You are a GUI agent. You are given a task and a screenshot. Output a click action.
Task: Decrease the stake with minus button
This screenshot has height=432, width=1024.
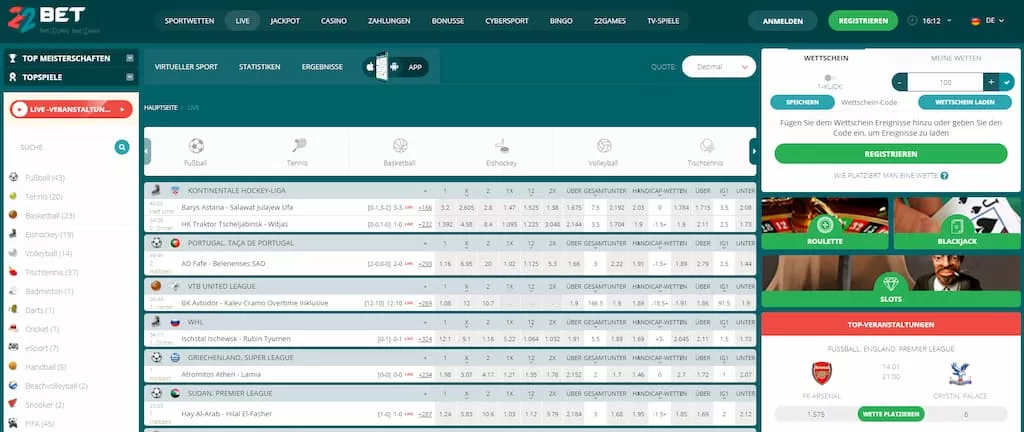tap(900, 82)
